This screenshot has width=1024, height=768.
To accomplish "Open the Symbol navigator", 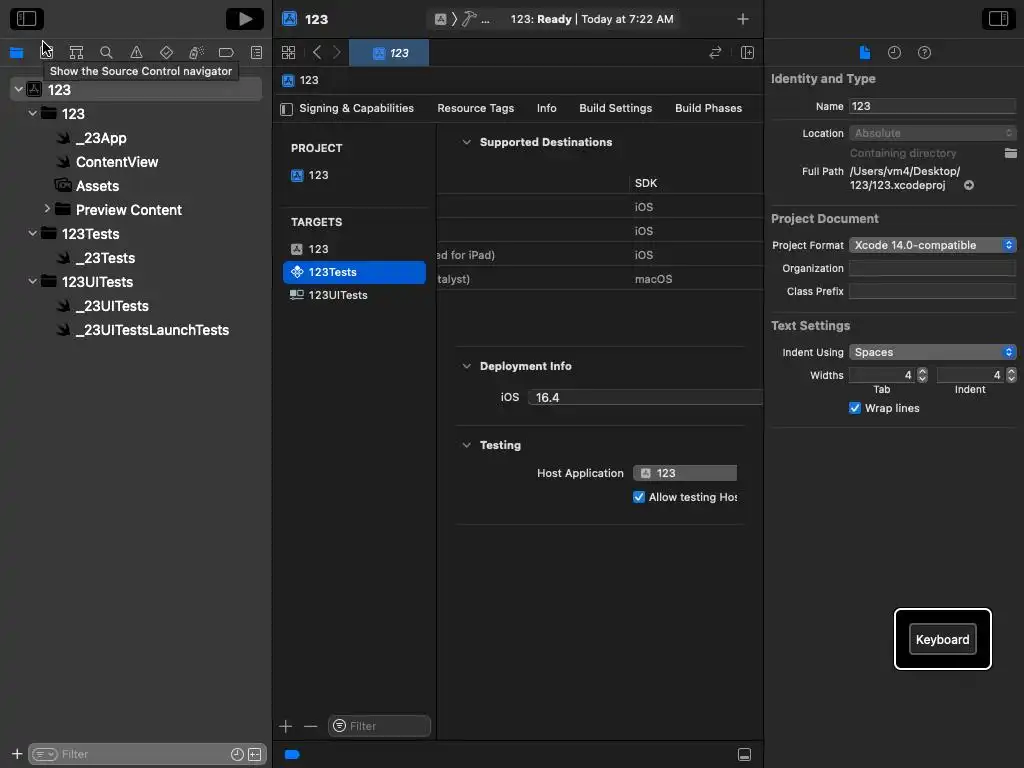I will 76,52.
